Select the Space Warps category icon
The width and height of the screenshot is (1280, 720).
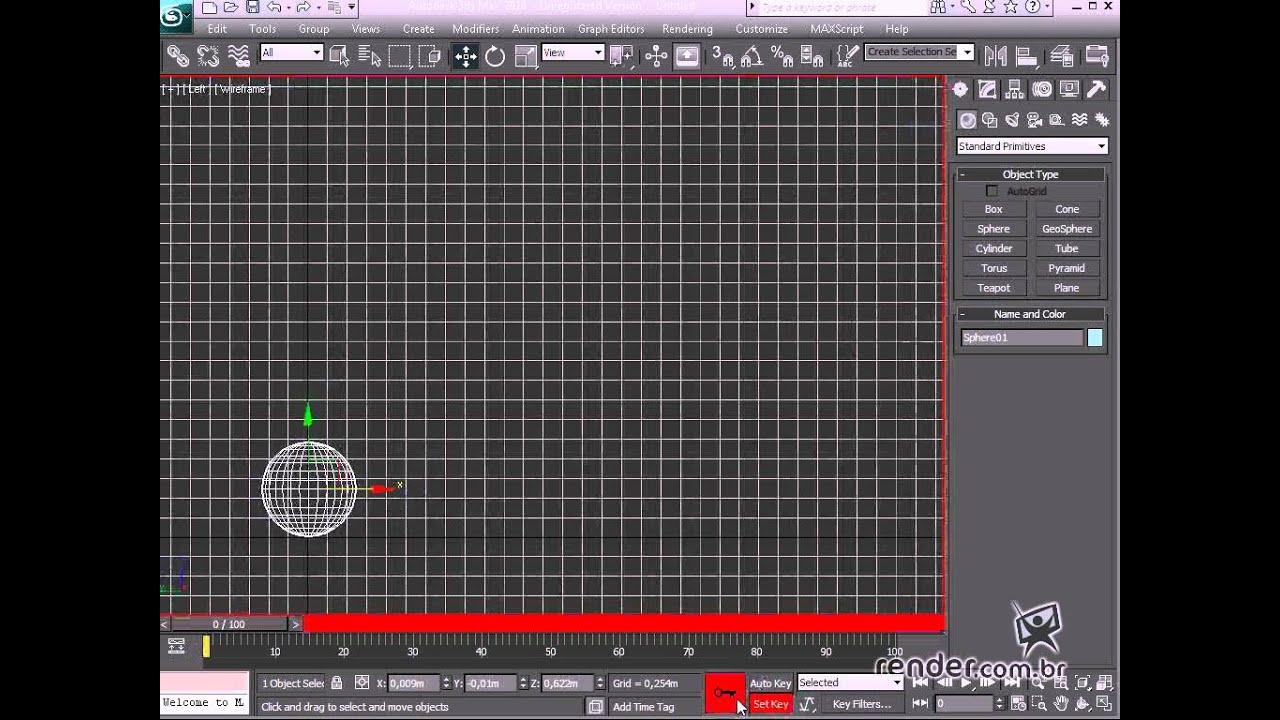point(1079,120)
